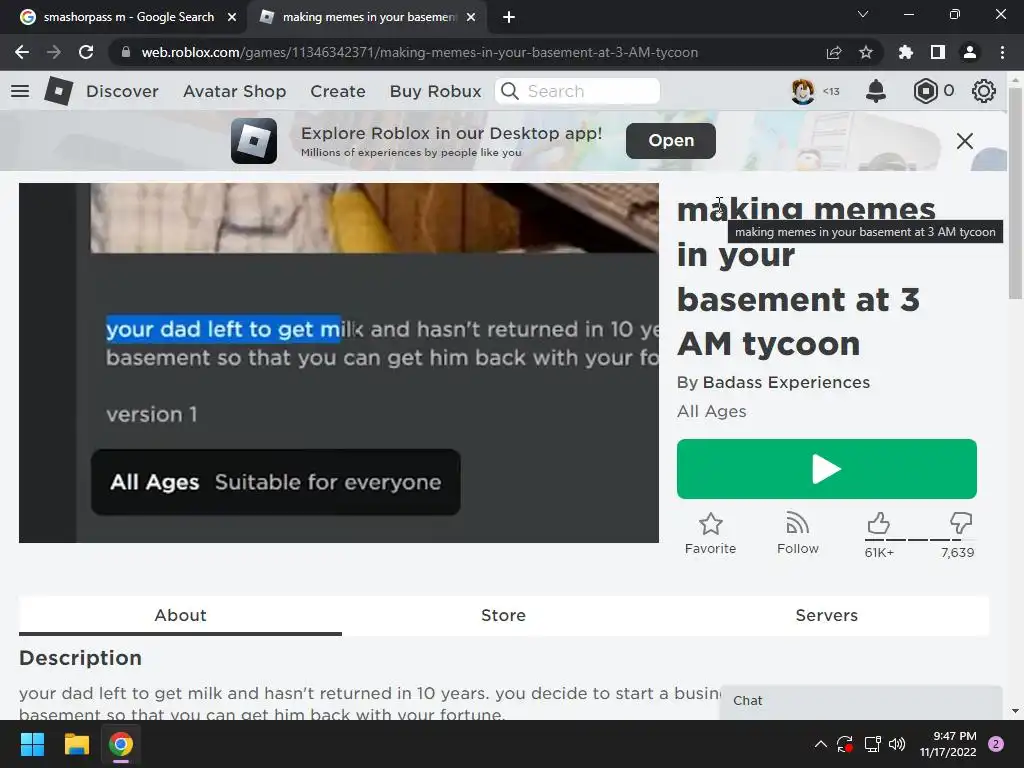Open the notifications bell
The width and height of the screenshot is (1024, 768).
point(876,91)
